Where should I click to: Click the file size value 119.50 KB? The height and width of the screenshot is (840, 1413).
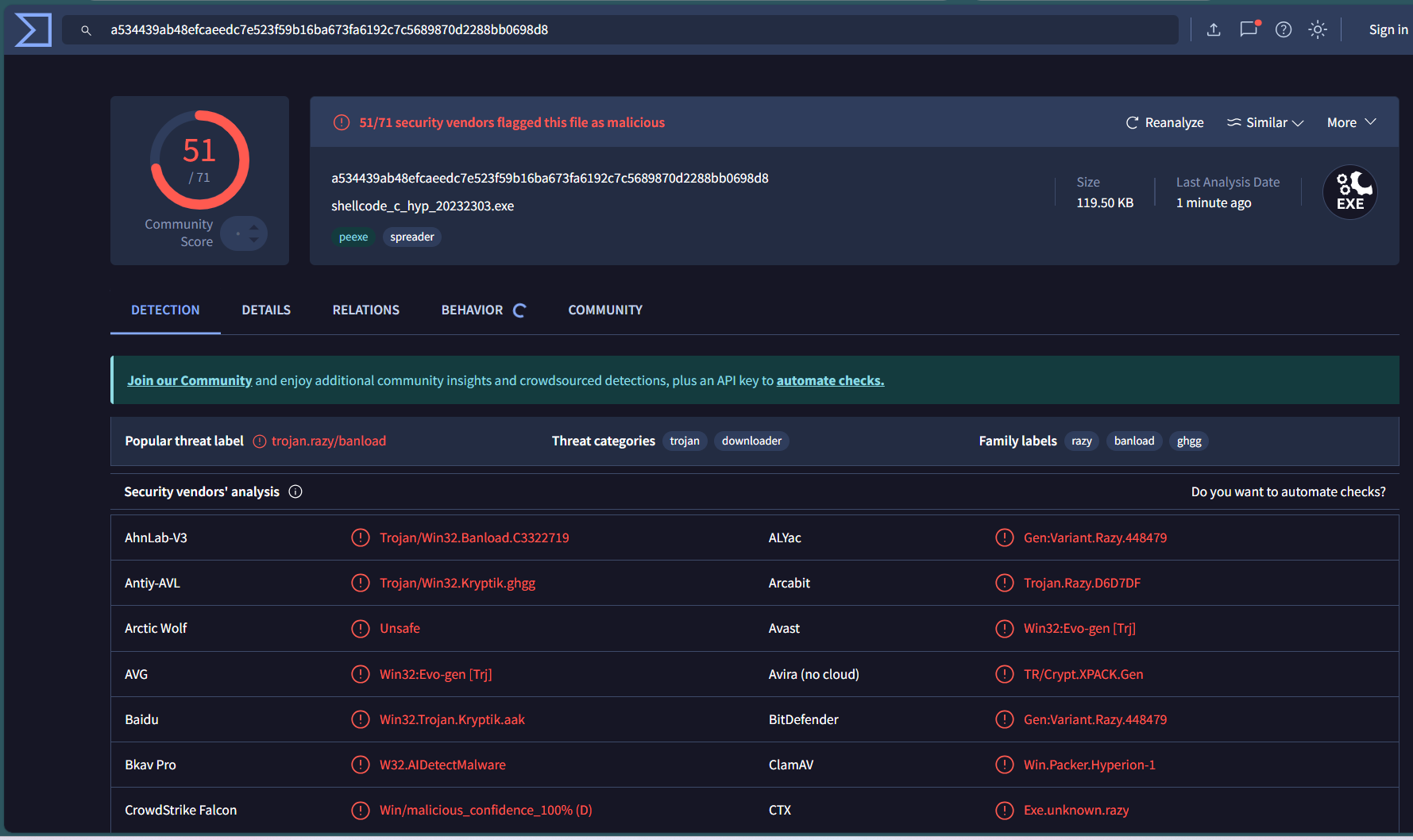coord(1105,202)
